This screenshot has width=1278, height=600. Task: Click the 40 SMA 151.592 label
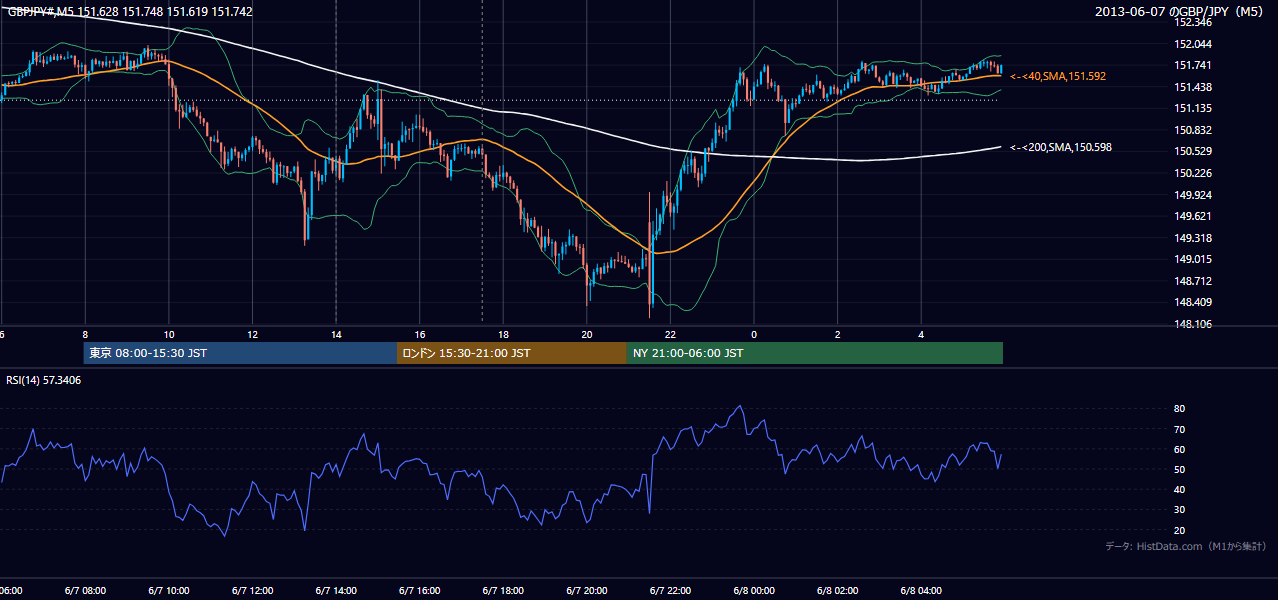coord(1058,76)
